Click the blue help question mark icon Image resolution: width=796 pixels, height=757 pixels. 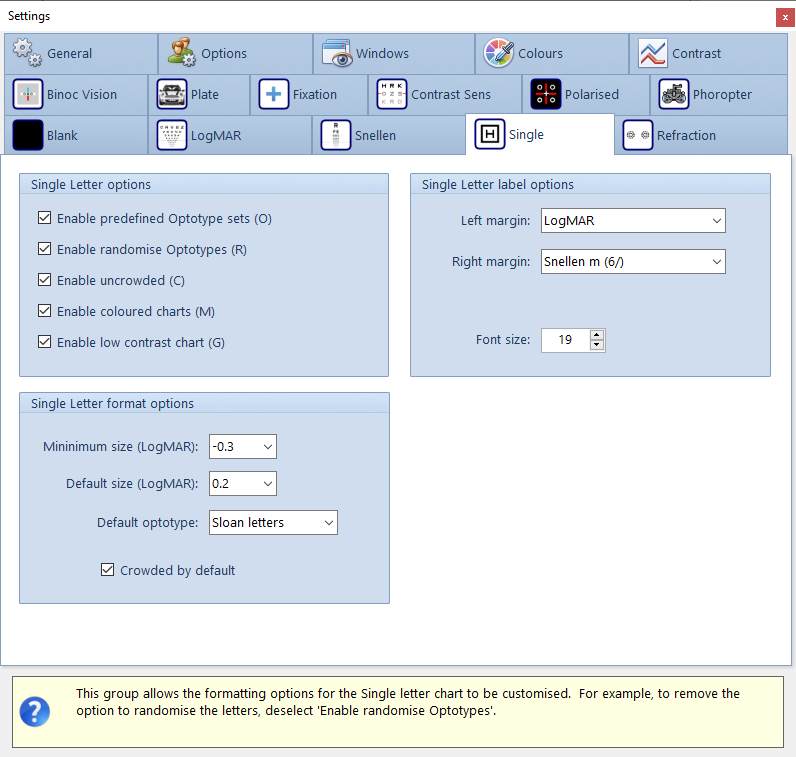tap(34, 712)
